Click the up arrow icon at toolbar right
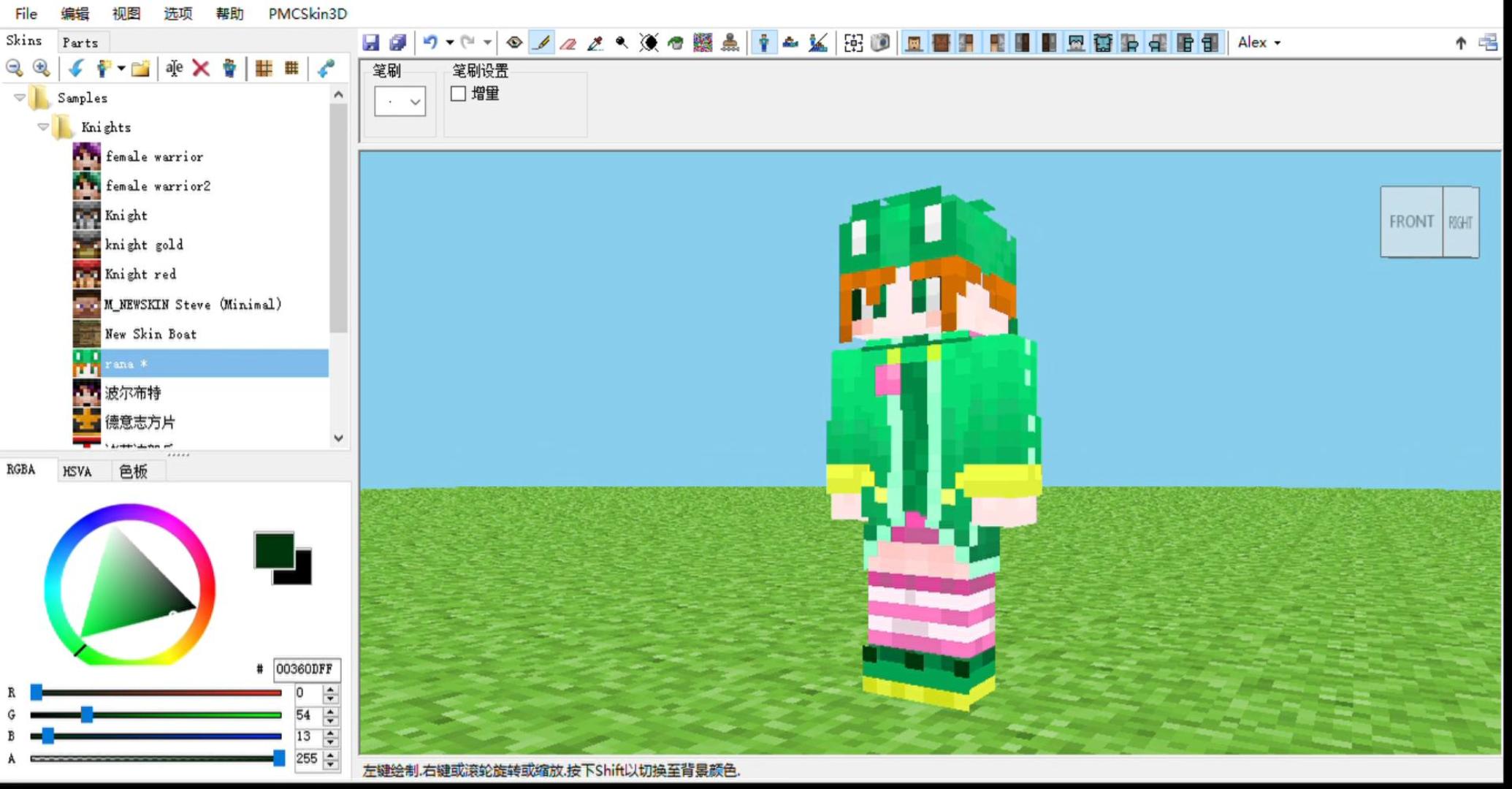The width and height of the screenshot is (1512, 789). (x=1460, y=43)
